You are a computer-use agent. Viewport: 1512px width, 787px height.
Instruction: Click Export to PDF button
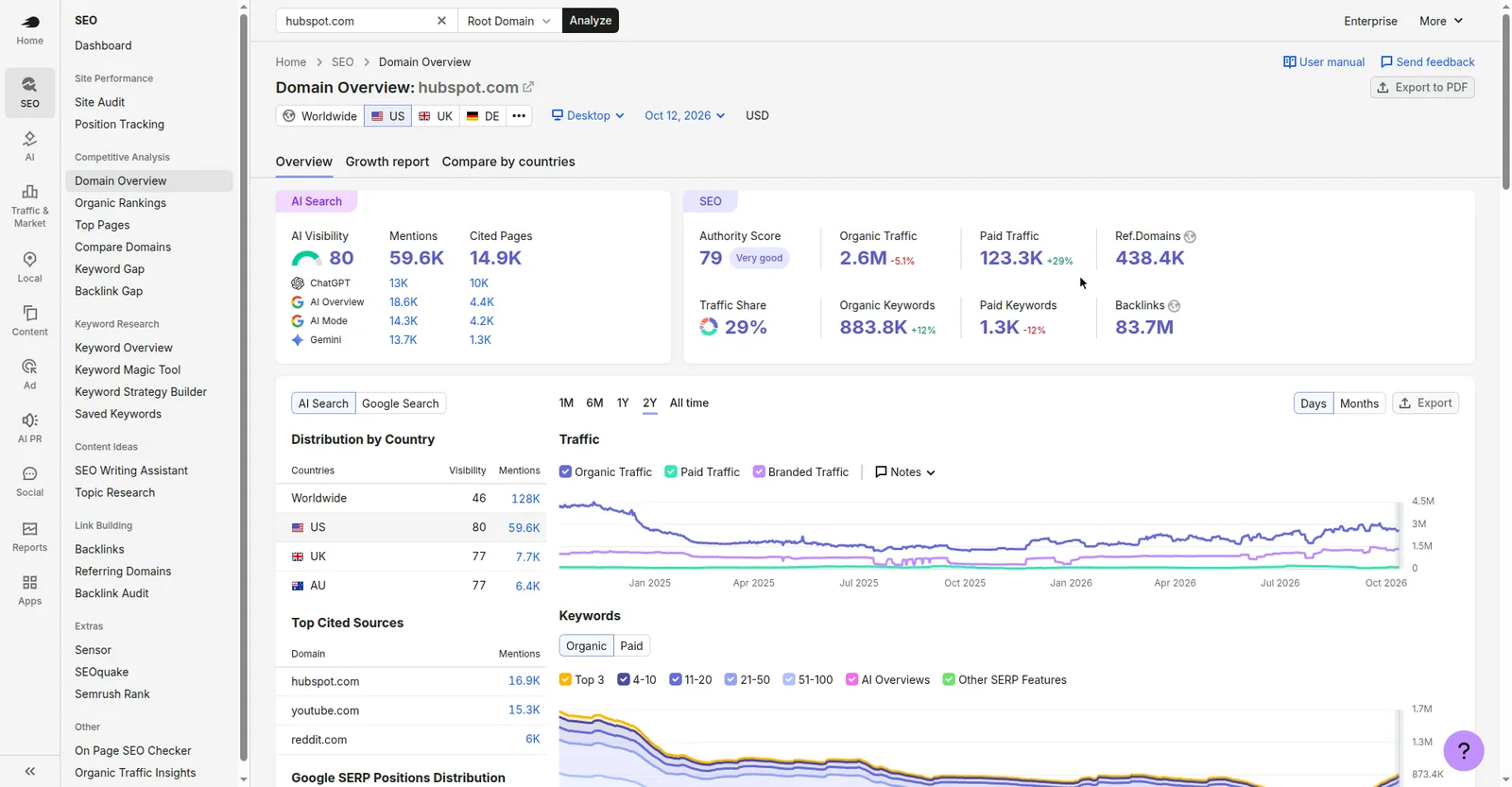[1422, 87]
